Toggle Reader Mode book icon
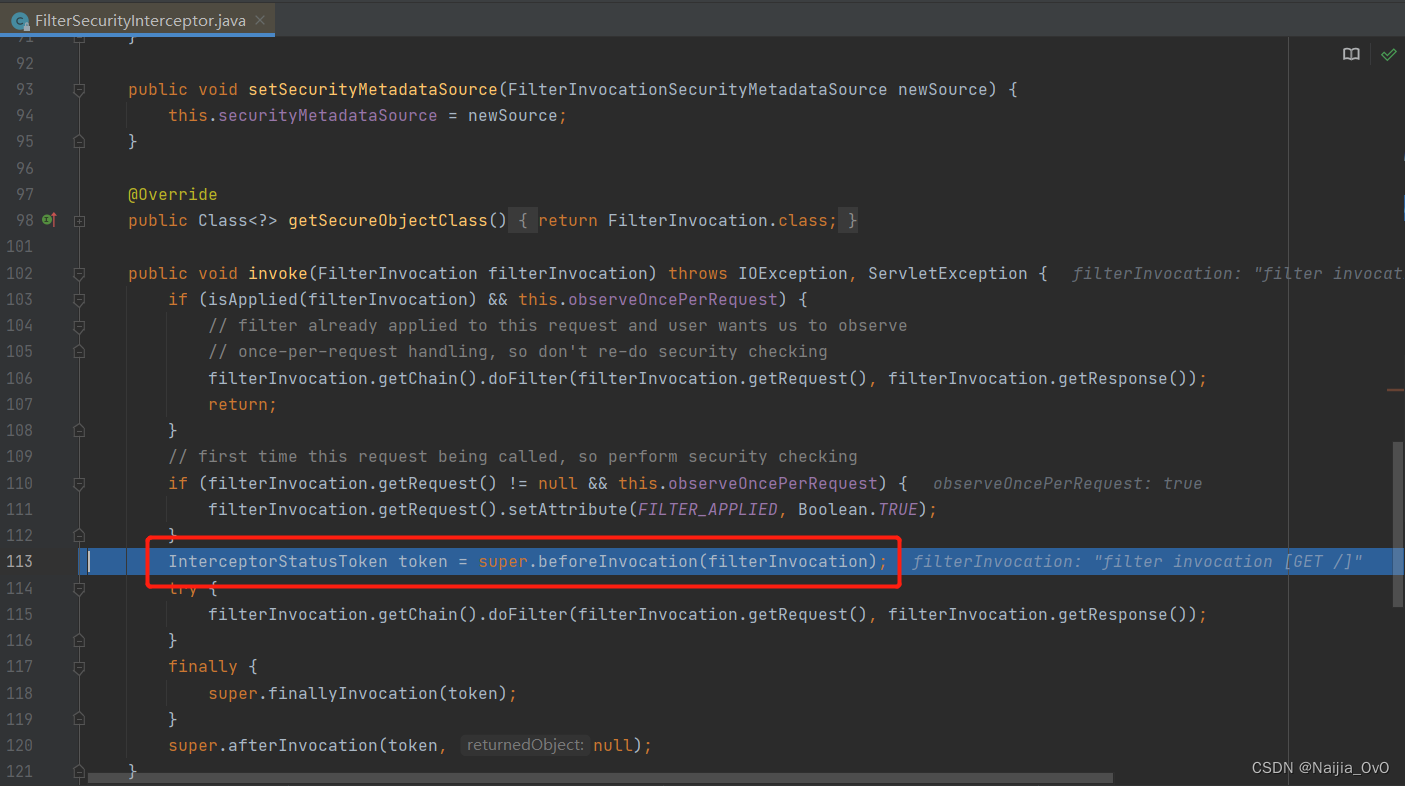Screen dimensions: 1405x786 [x=1351, y=55]
